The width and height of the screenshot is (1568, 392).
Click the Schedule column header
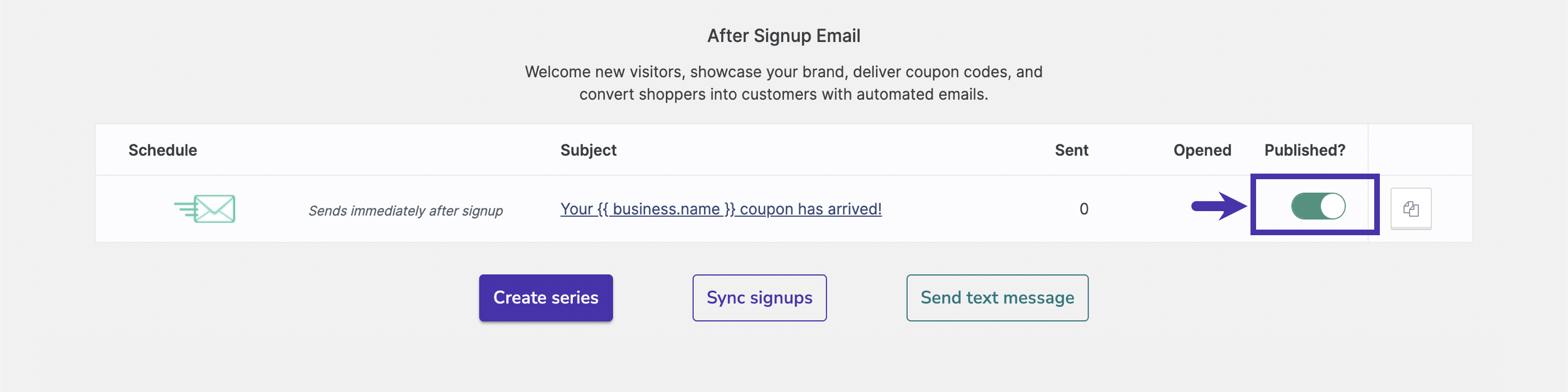[162, 150]
